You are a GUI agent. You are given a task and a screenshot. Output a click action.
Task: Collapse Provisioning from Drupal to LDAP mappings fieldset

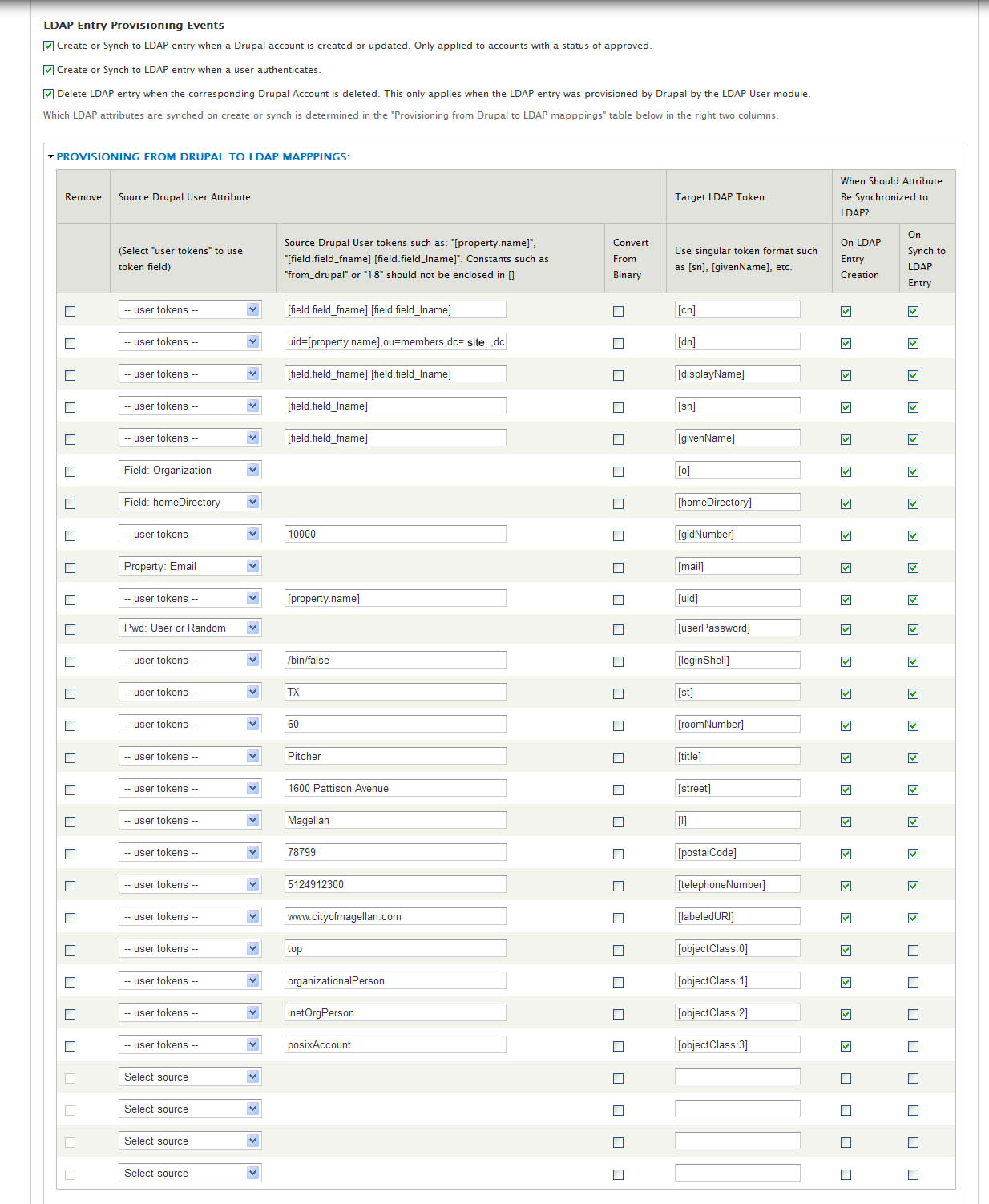(x=51, y=156)
